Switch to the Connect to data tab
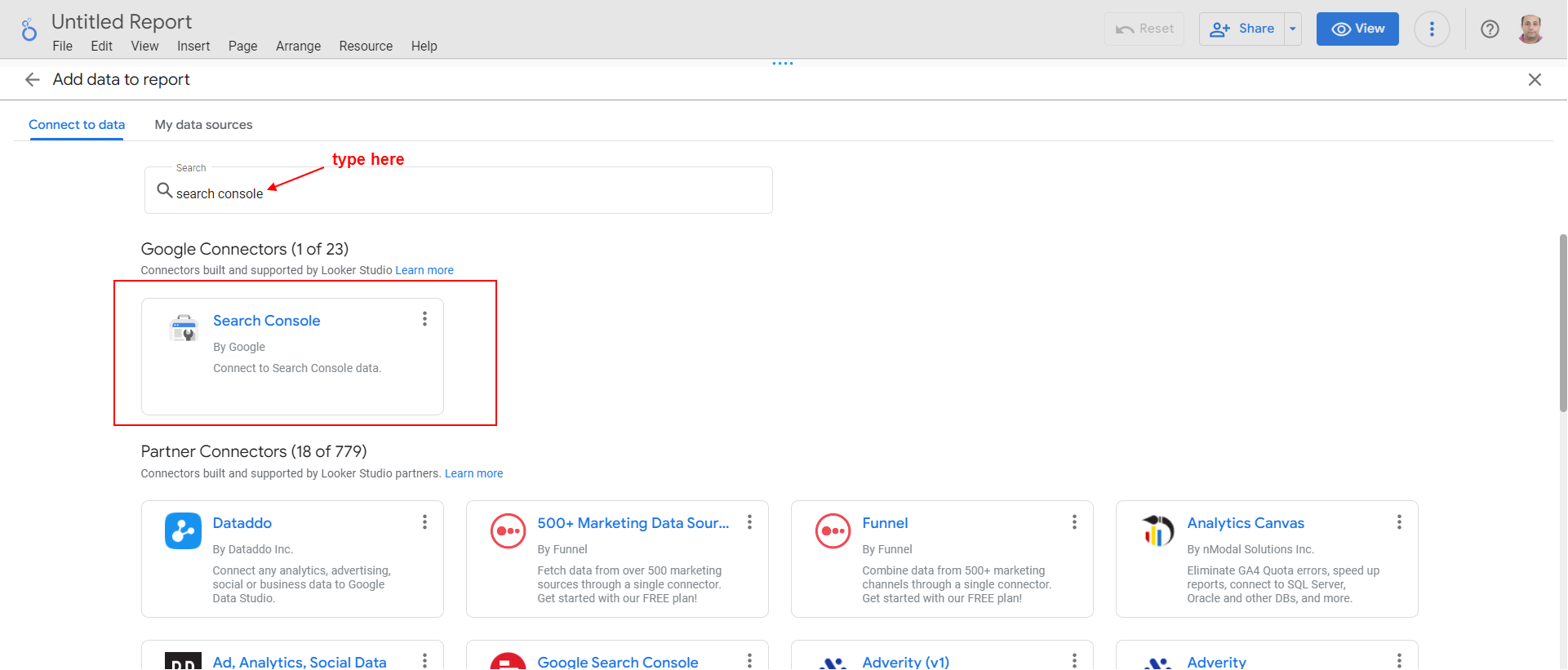 tap(77, 125)
